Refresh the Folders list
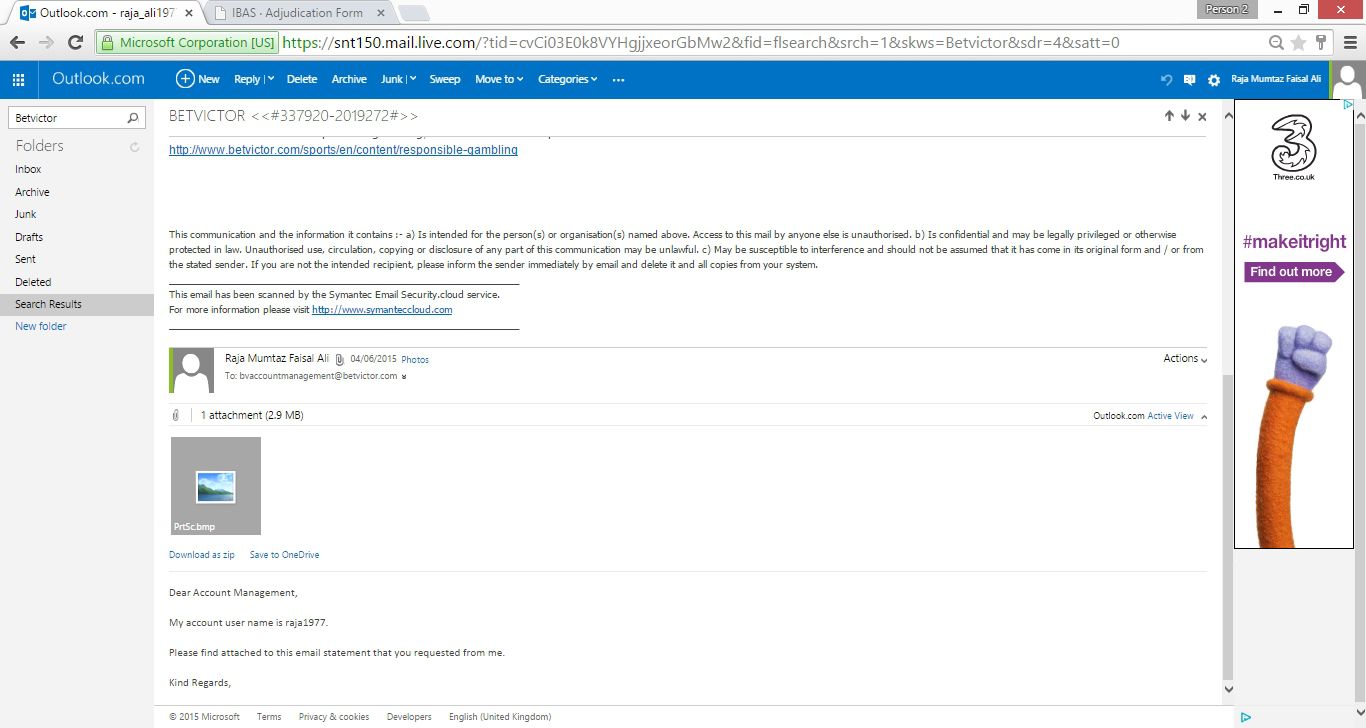Screen dimensions: 1366x728 coord(135,147)
